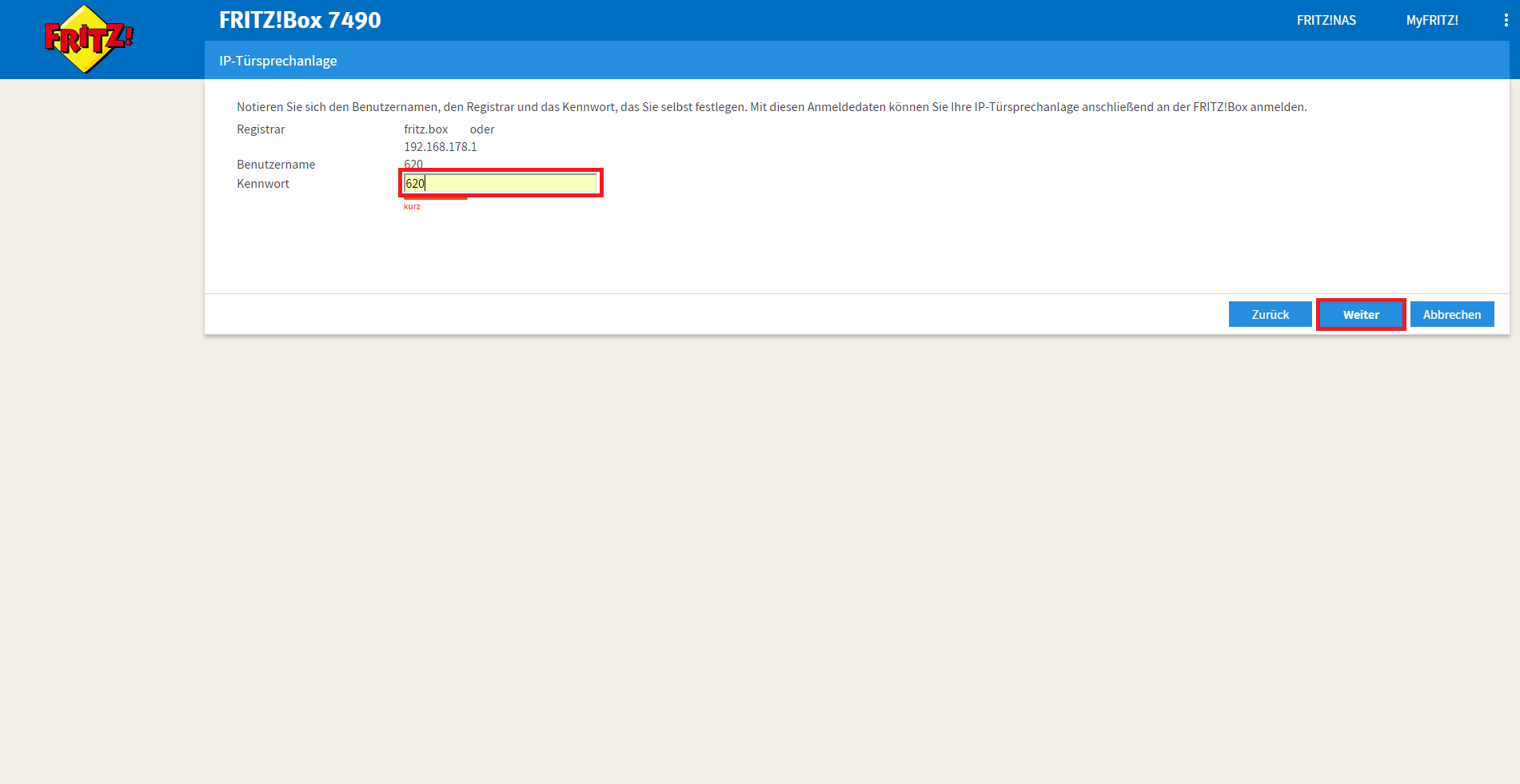Click the Zurück button

coord(1270,315)
